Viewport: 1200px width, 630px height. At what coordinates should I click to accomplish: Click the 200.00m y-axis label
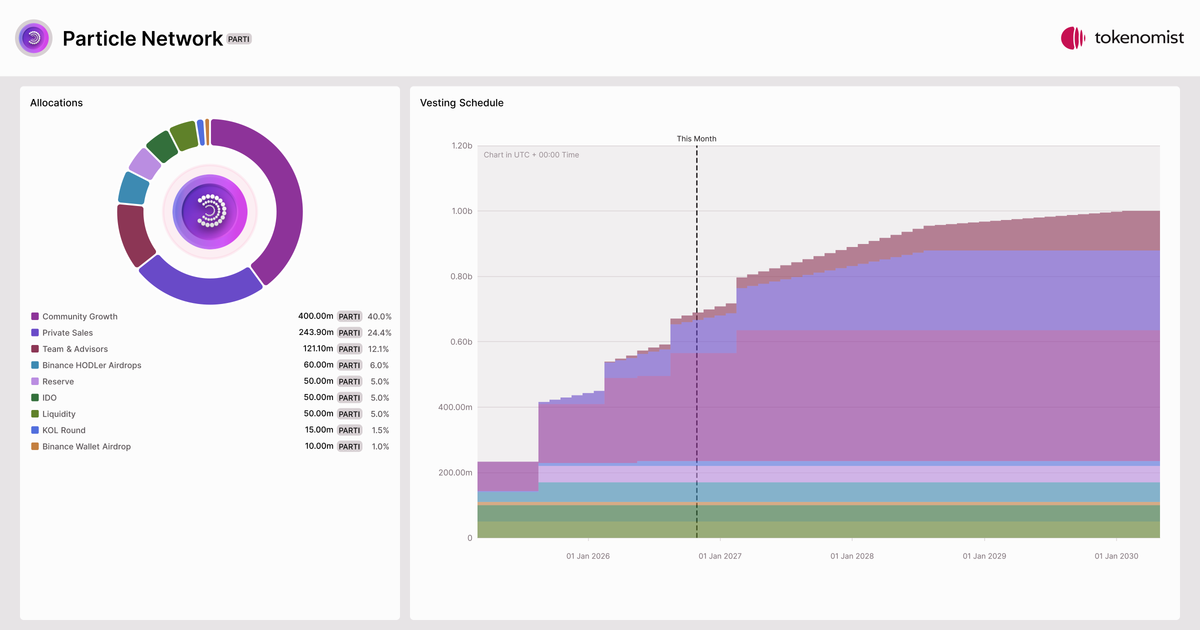(454, 473)
